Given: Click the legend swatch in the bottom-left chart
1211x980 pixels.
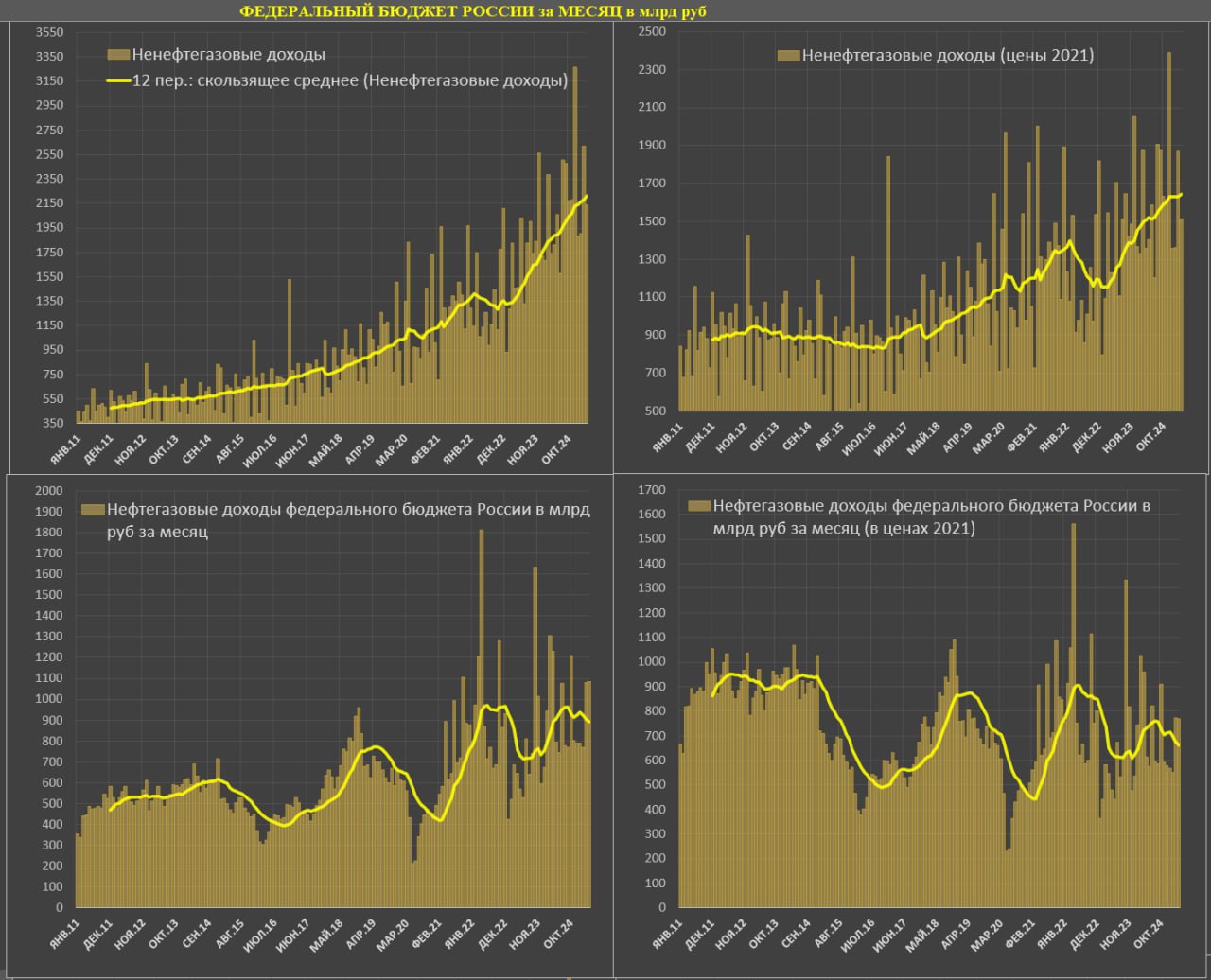Looking at the screenshot, I should point(92,510).
